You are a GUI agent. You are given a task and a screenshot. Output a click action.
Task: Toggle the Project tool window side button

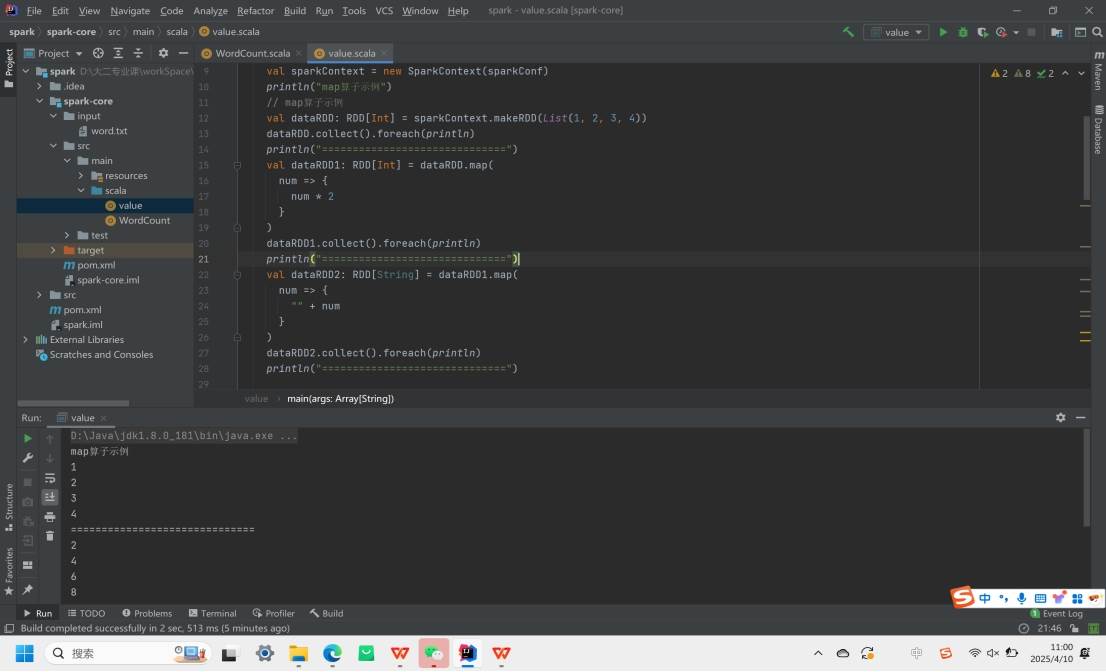point(8,68)
